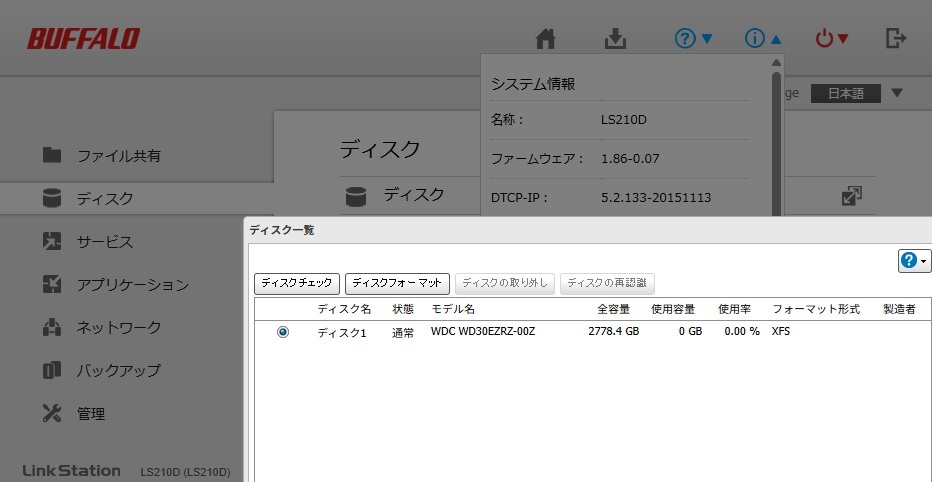Open the dialog help dropdown button

(914, 261)
